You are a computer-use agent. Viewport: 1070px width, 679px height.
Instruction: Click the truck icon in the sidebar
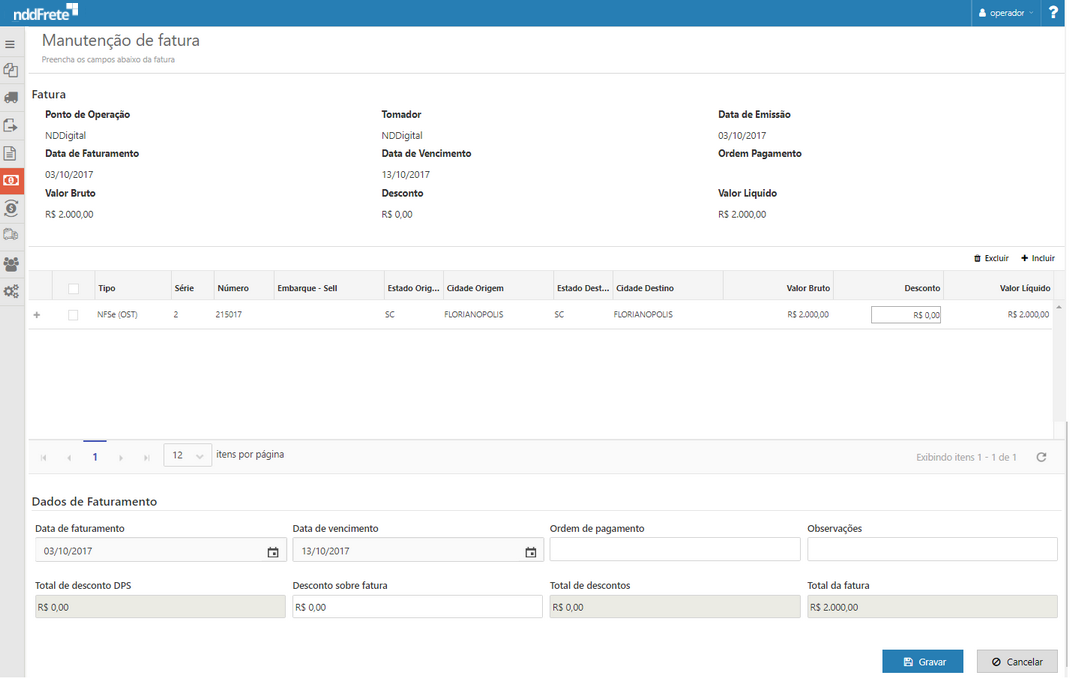tap(11, 98)
